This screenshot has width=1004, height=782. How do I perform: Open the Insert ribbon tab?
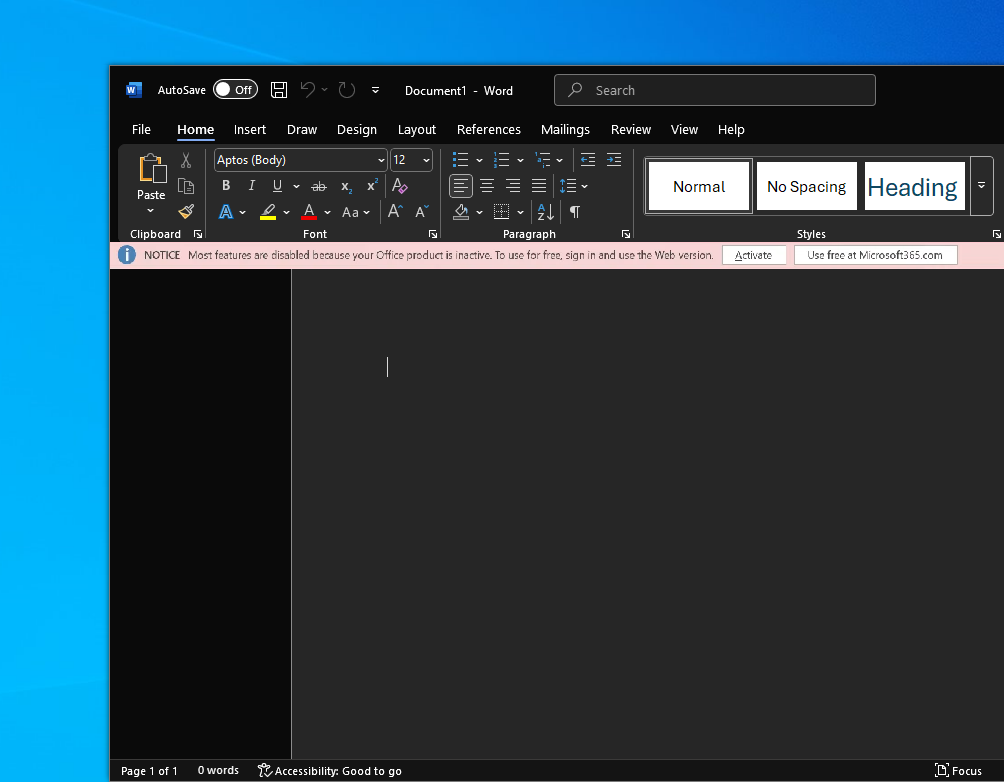(x=250, y=129)
